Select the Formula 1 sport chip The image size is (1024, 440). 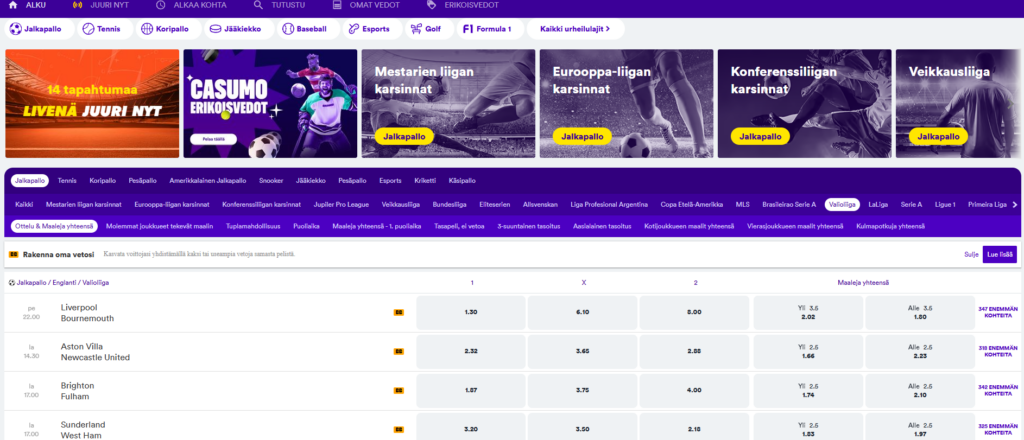pyautogui.click(x=490, y=29)
